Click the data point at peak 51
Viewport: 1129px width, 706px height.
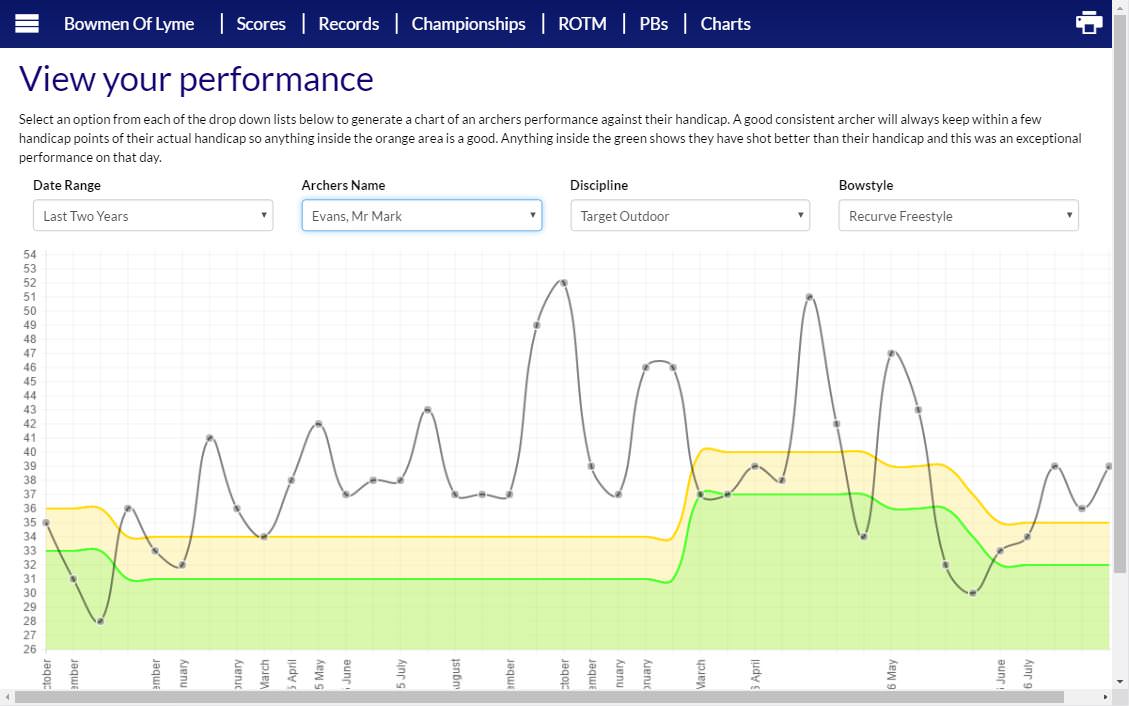(x=809, y=297)
